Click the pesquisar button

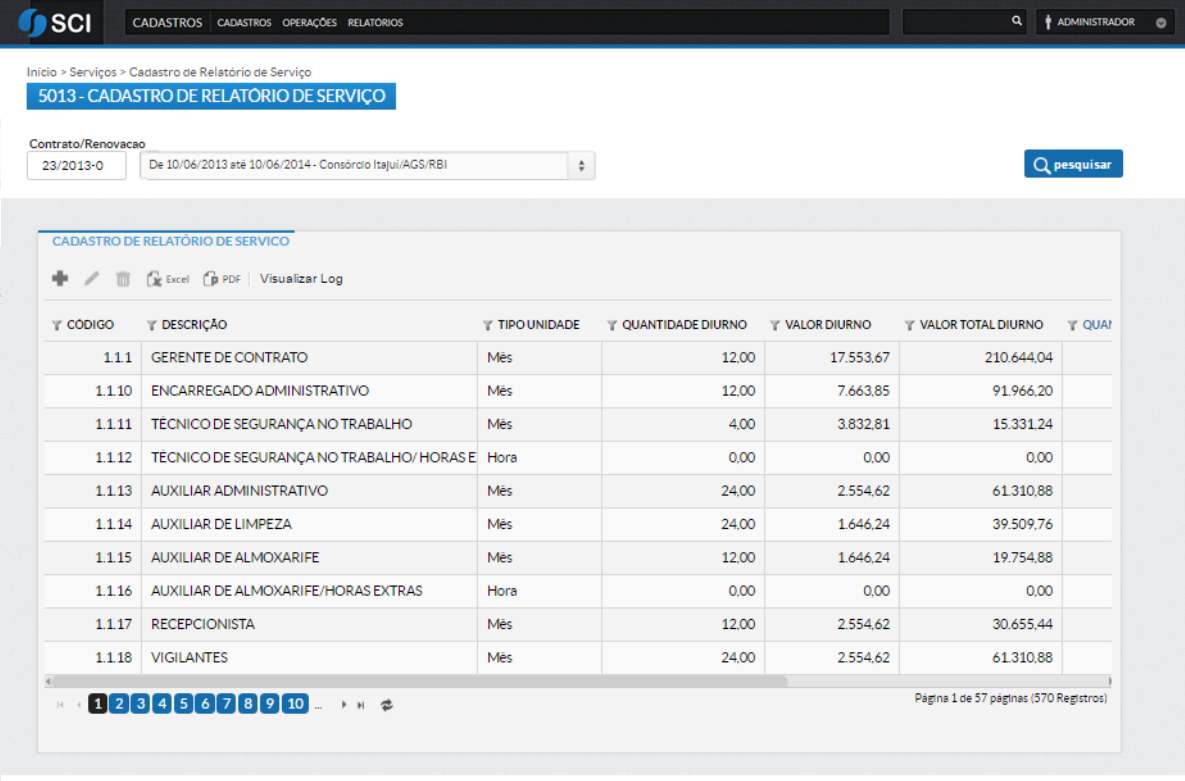click(1072, 163)
